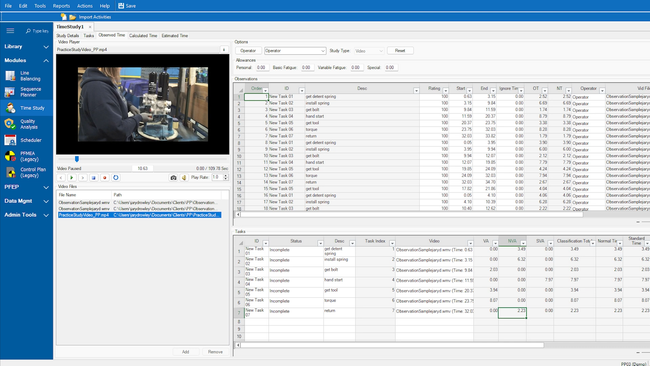650x366 pixels.
Task: Expand the Library section
Action: (x=46, y=47)
